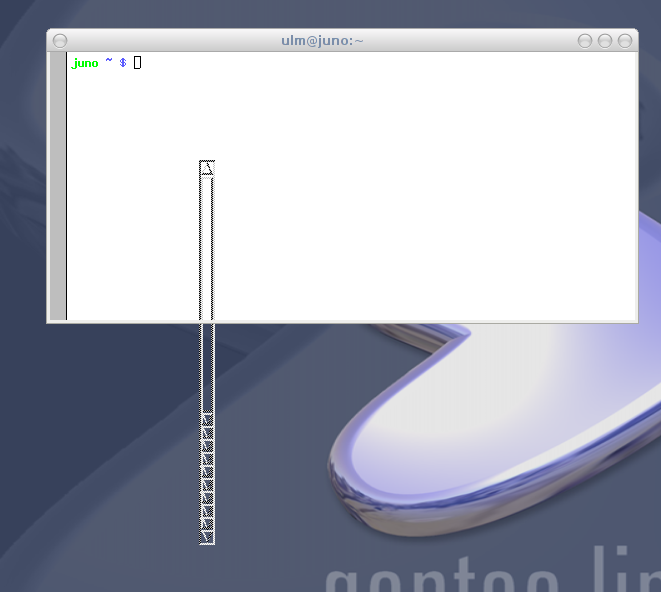Screen dimensions: 661x592
Task: Open the window menu button left of title
Action: click(60, 41)
